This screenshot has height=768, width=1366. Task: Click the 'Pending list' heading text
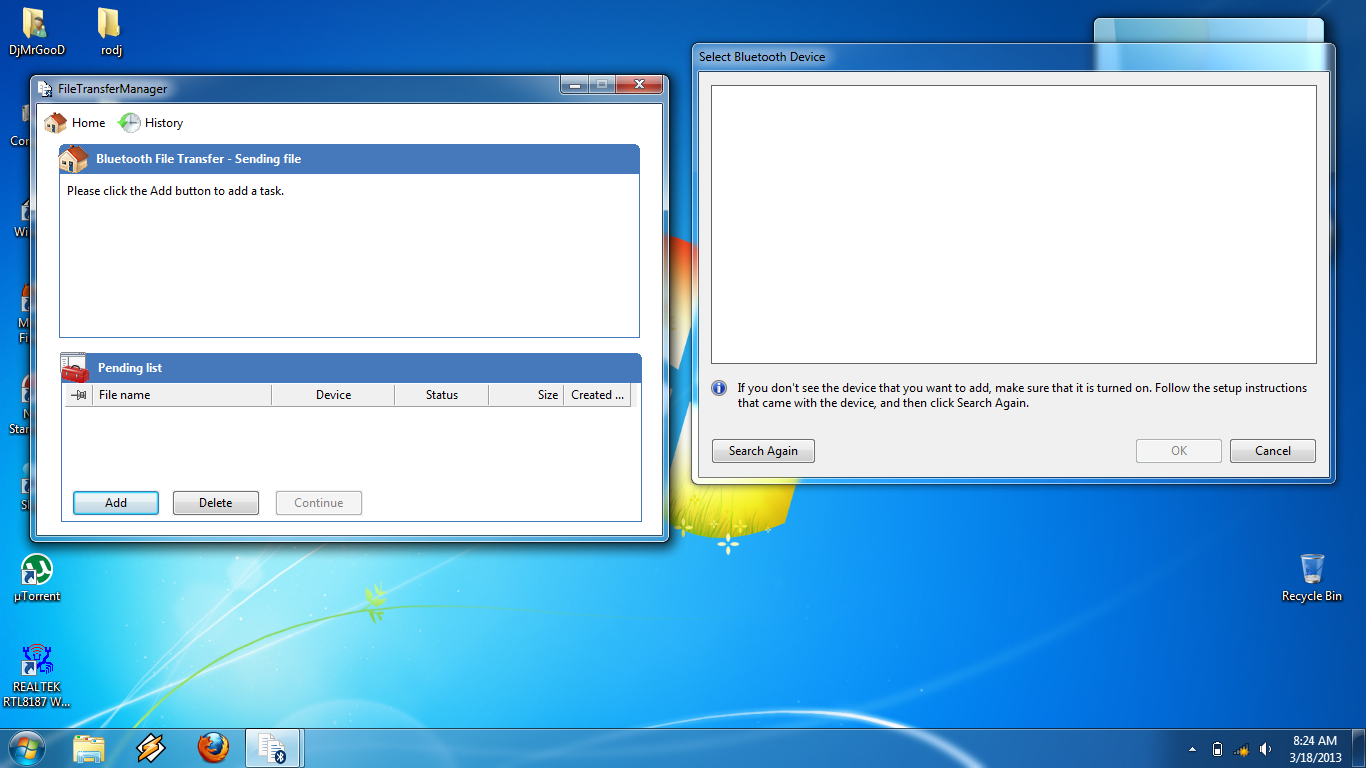point(130,368)
